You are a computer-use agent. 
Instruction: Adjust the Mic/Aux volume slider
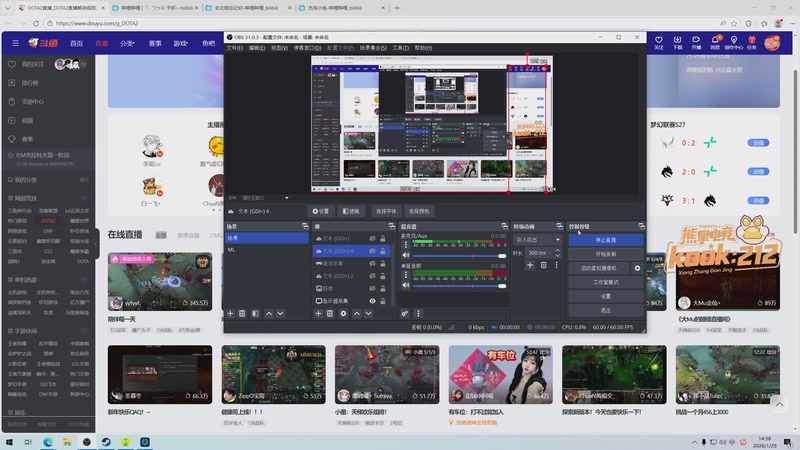point(459,256)
